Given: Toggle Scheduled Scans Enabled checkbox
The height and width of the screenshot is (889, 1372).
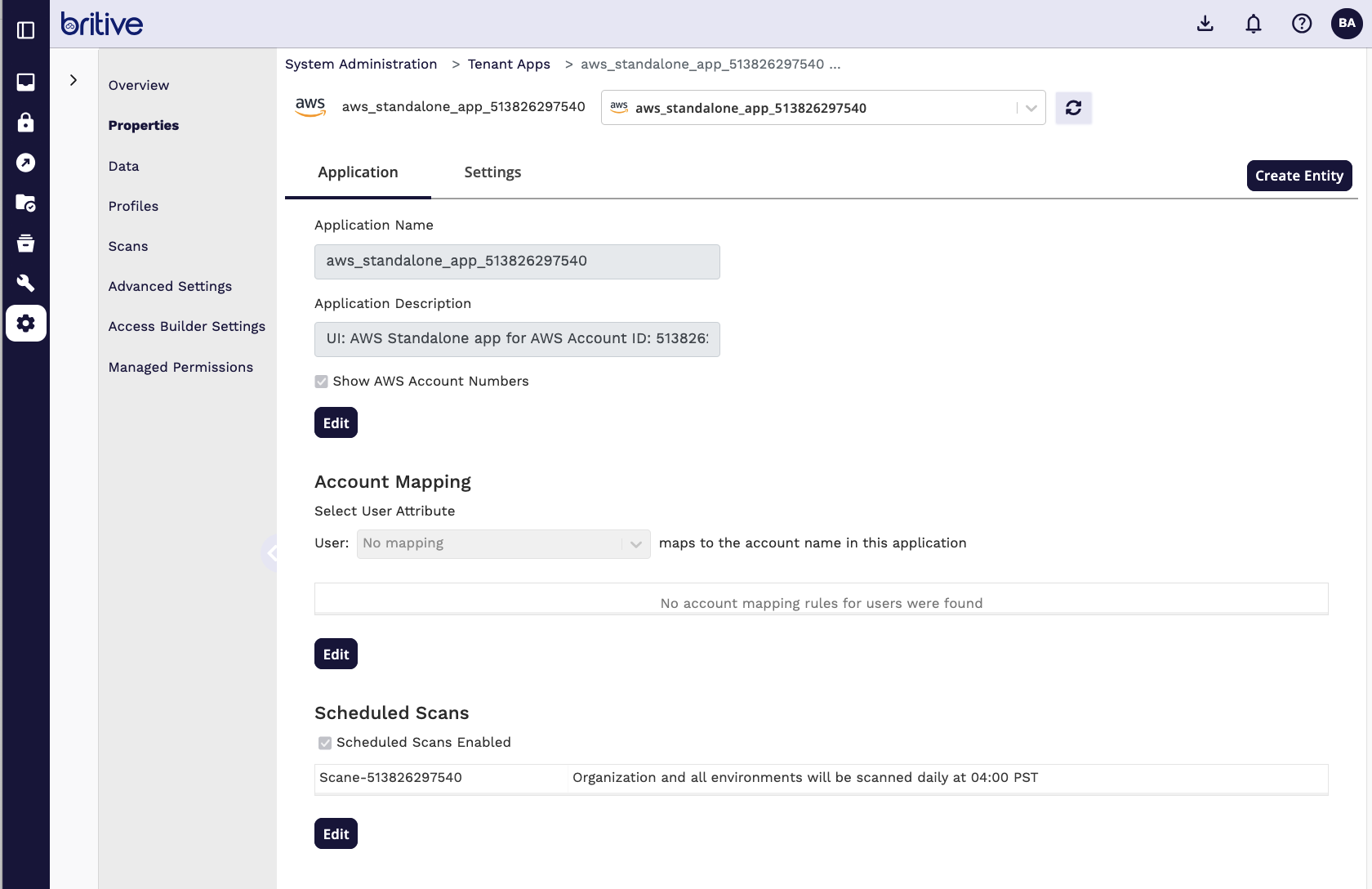Looking at the screenshot, I should tap(325, 743).
